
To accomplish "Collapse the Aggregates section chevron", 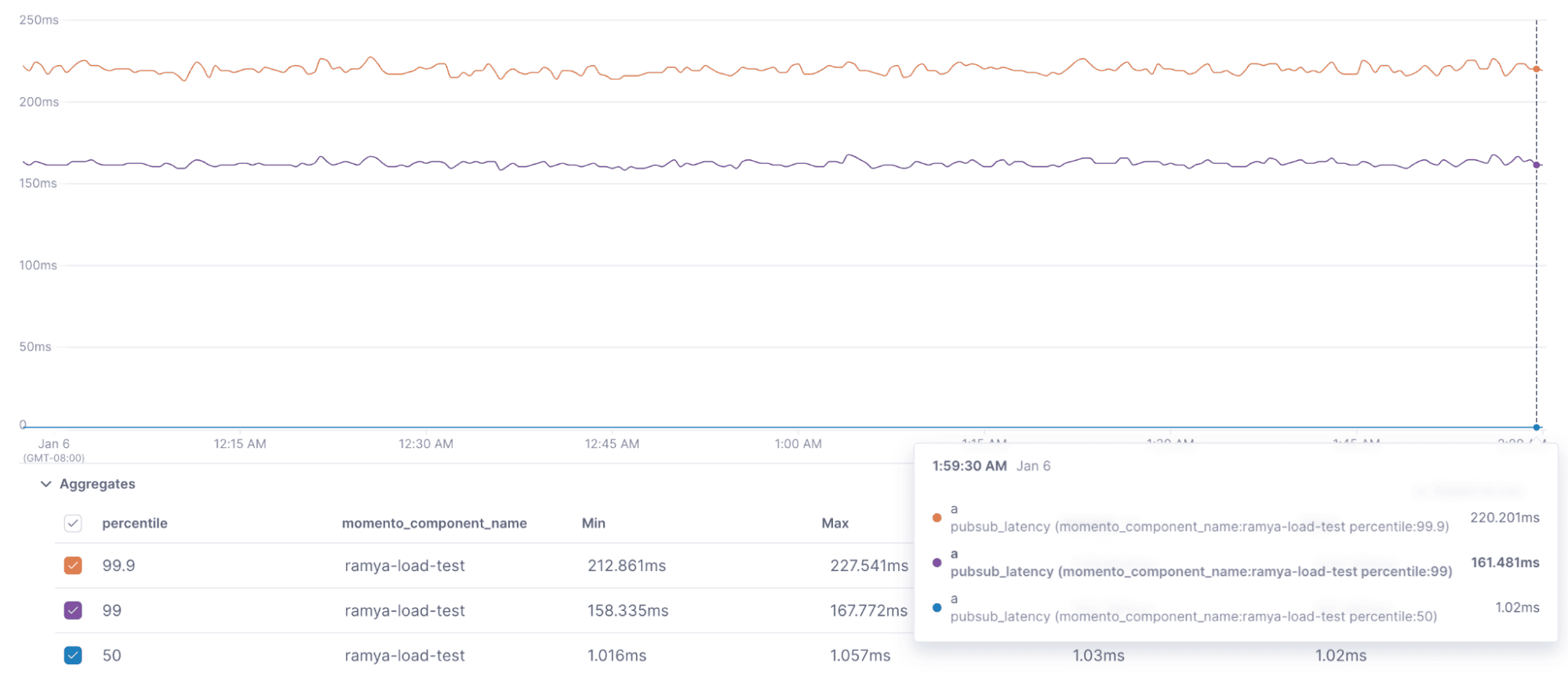I will click(45, 484).
